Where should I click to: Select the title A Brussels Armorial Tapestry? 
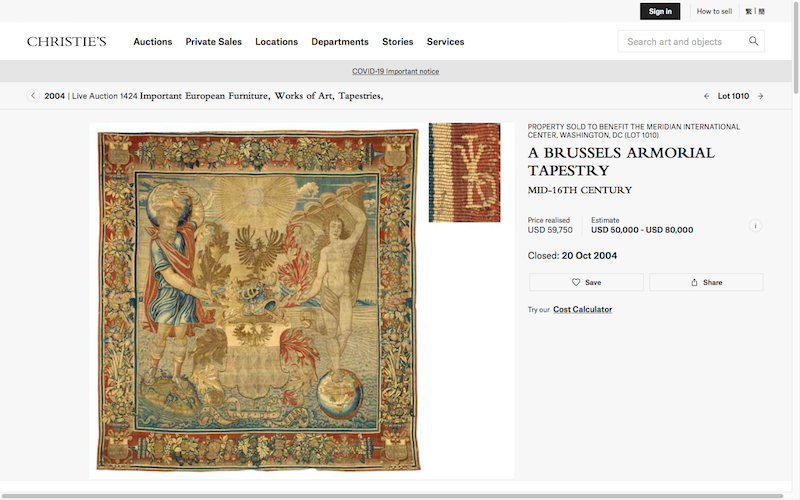coord(621,161)
